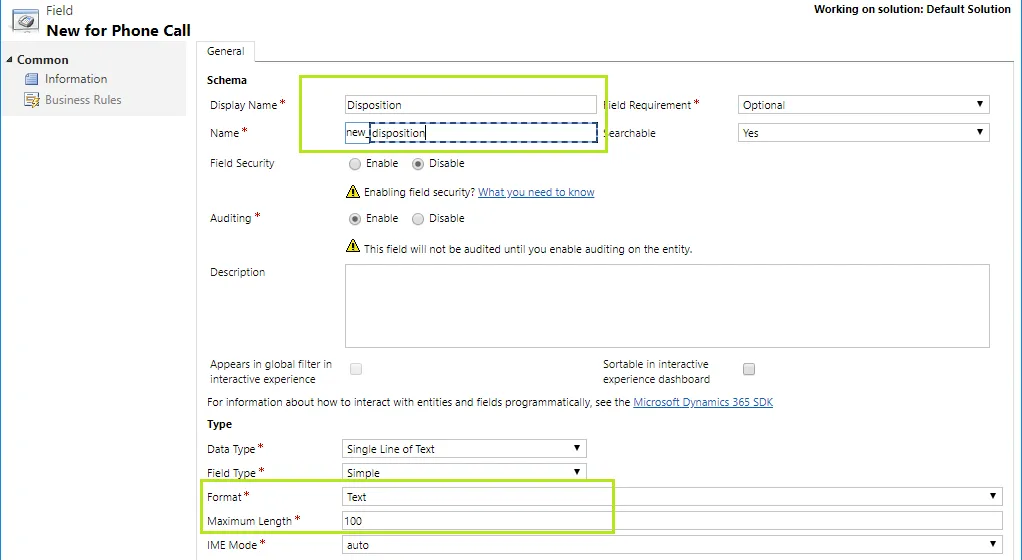
Task: Click the Schema section heading
Action: (x=227, y=80)
